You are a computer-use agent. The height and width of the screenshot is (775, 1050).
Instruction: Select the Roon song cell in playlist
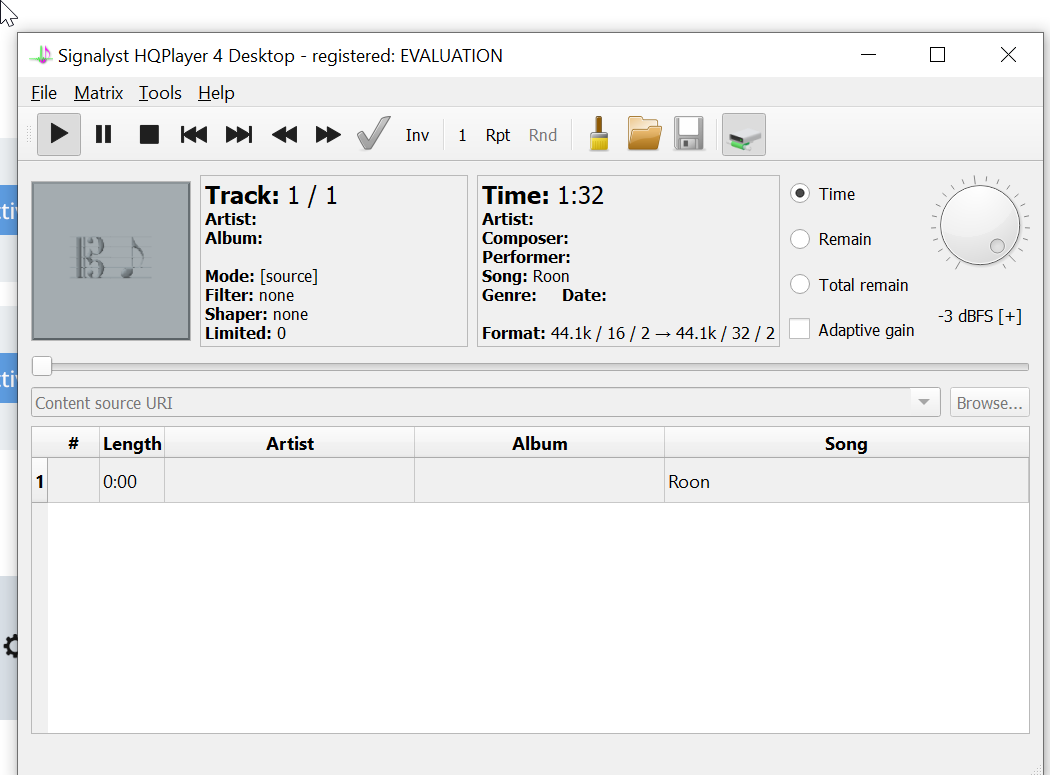tap(846, 481)
